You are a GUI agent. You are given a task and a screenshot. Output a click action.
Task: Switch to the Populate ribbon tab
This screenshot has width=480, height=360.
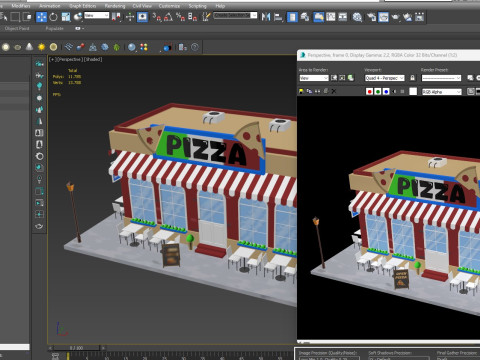54,28
